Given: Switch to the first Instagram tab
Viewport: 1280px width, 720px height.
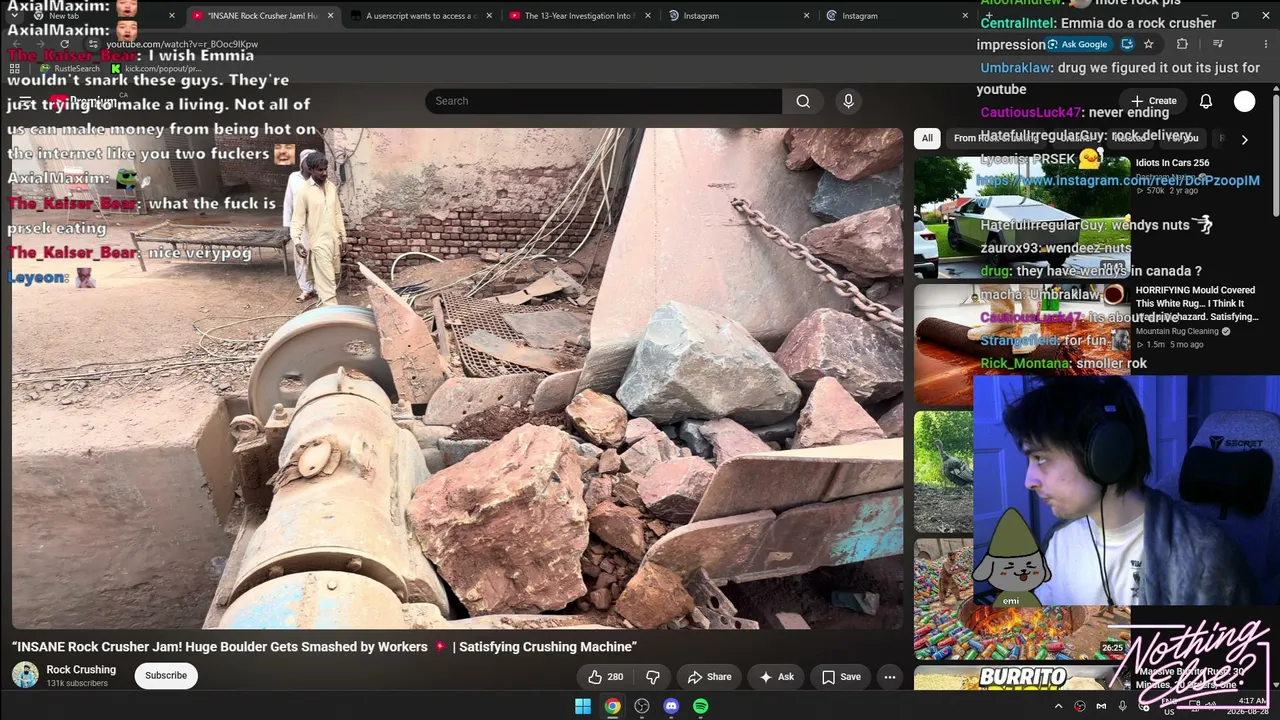Looking at the screenshot, I should [738, 16].
